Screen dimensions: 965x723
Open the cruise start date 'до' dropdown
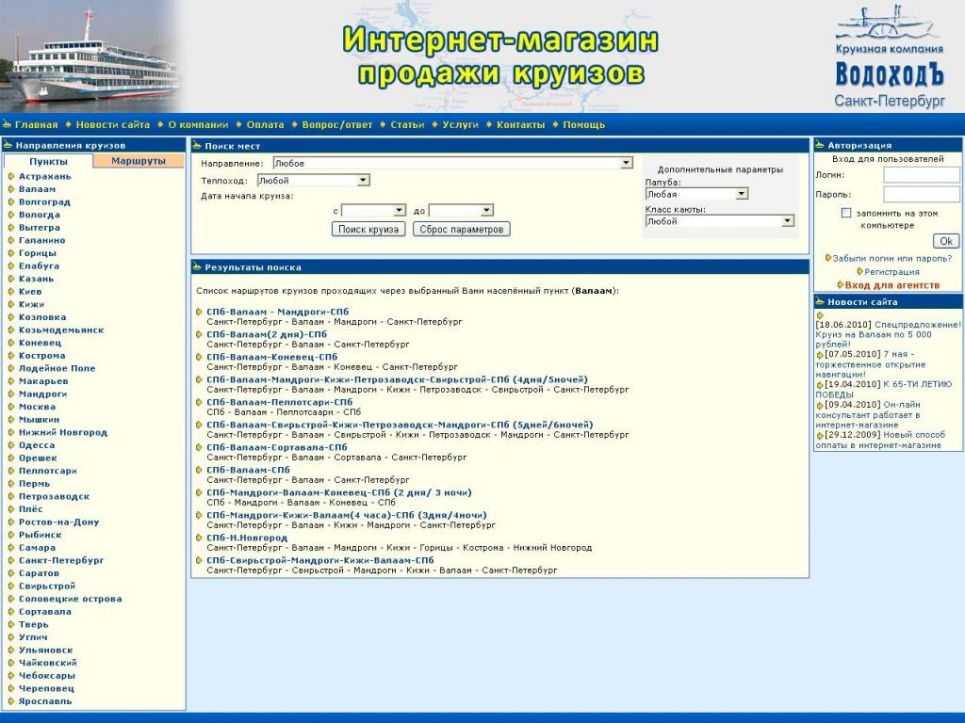(461, 210)
